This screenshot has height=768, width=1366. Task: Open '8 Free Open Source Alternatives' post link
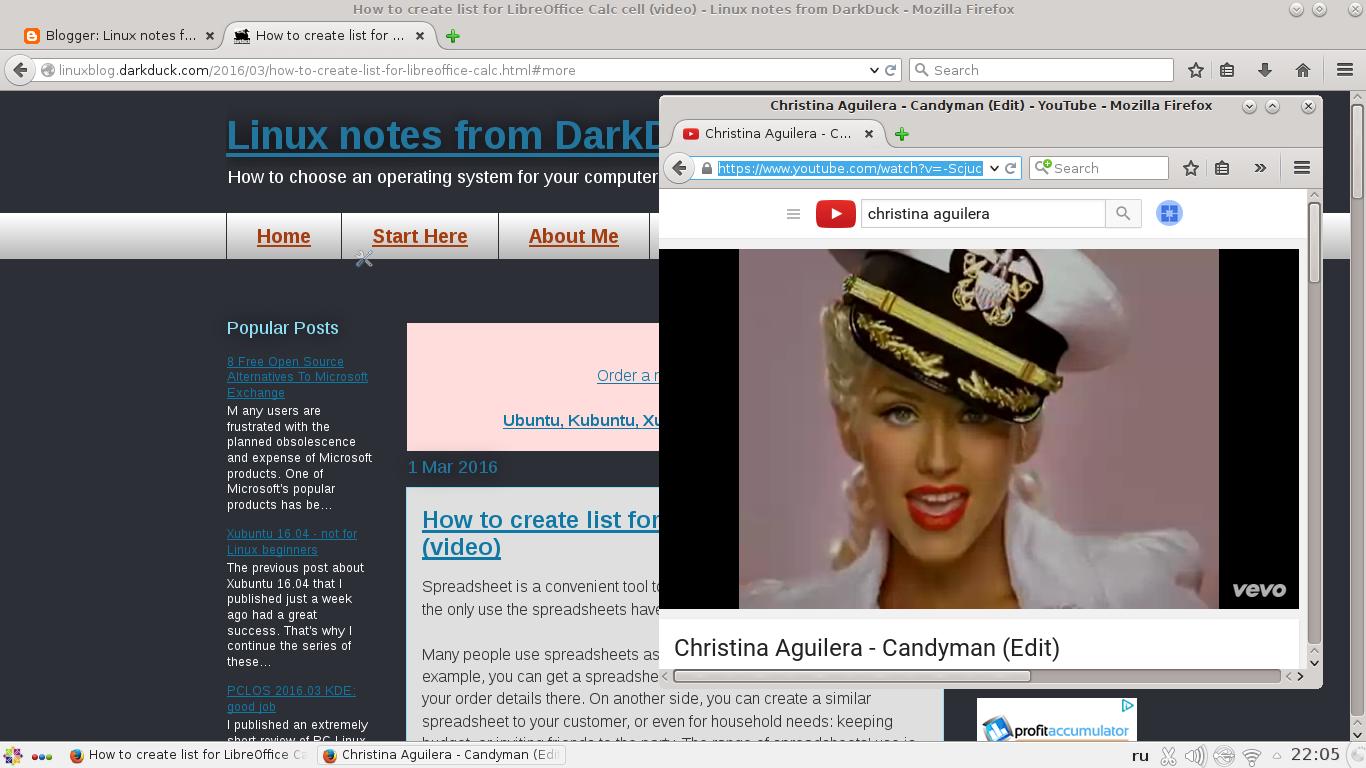tap(297, 377)
